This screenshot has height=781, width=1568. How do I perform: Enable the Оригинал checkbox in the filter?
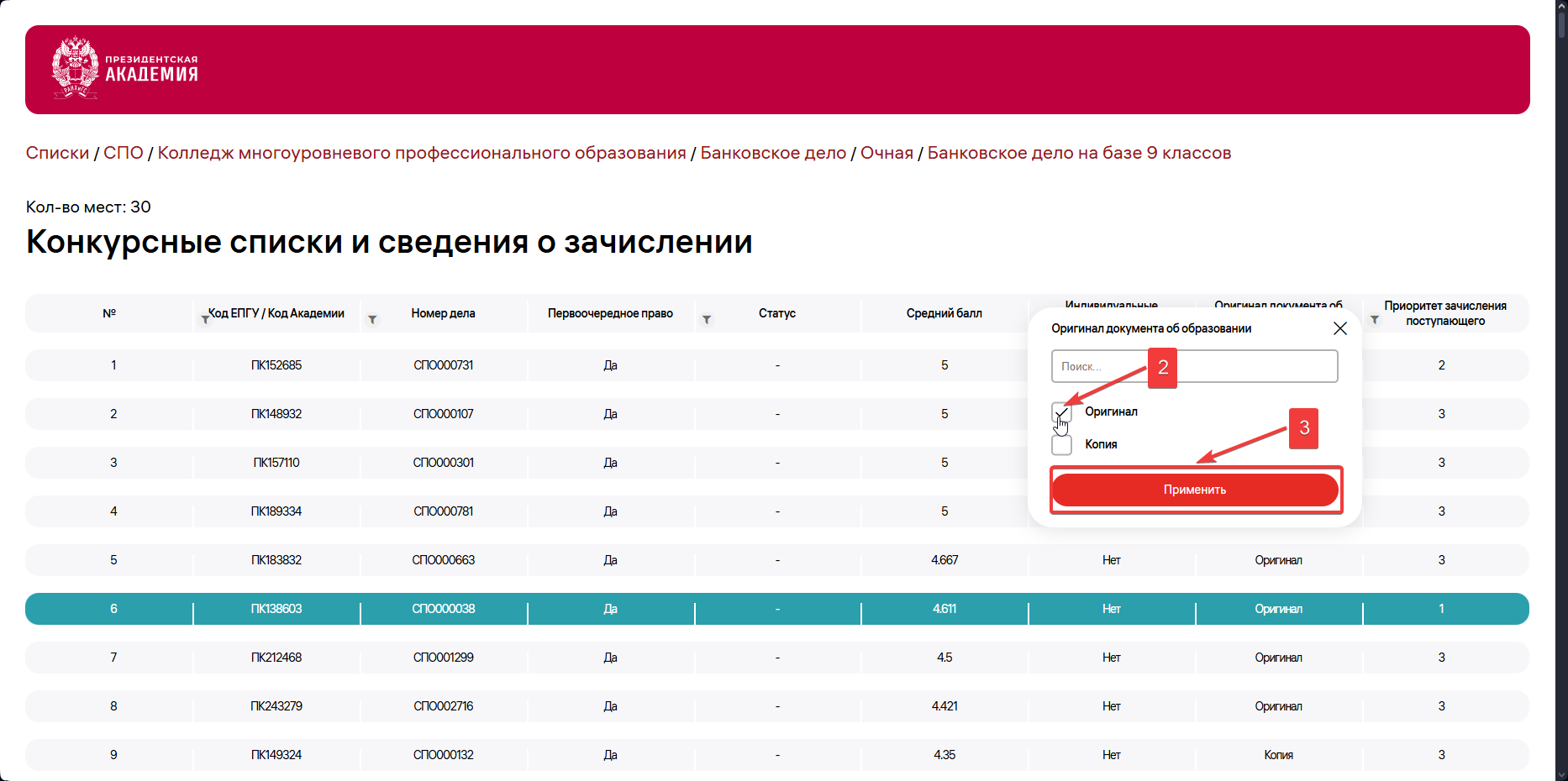pos(1061,412)
